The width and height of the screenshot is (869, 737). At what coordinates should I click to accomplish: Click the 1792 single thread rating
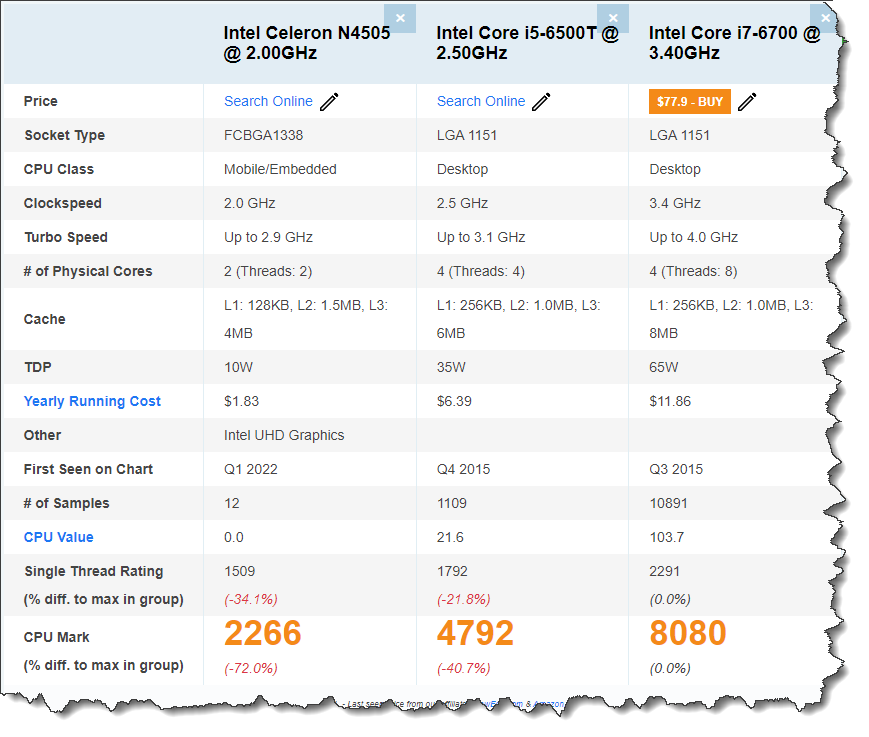[452, 571]
